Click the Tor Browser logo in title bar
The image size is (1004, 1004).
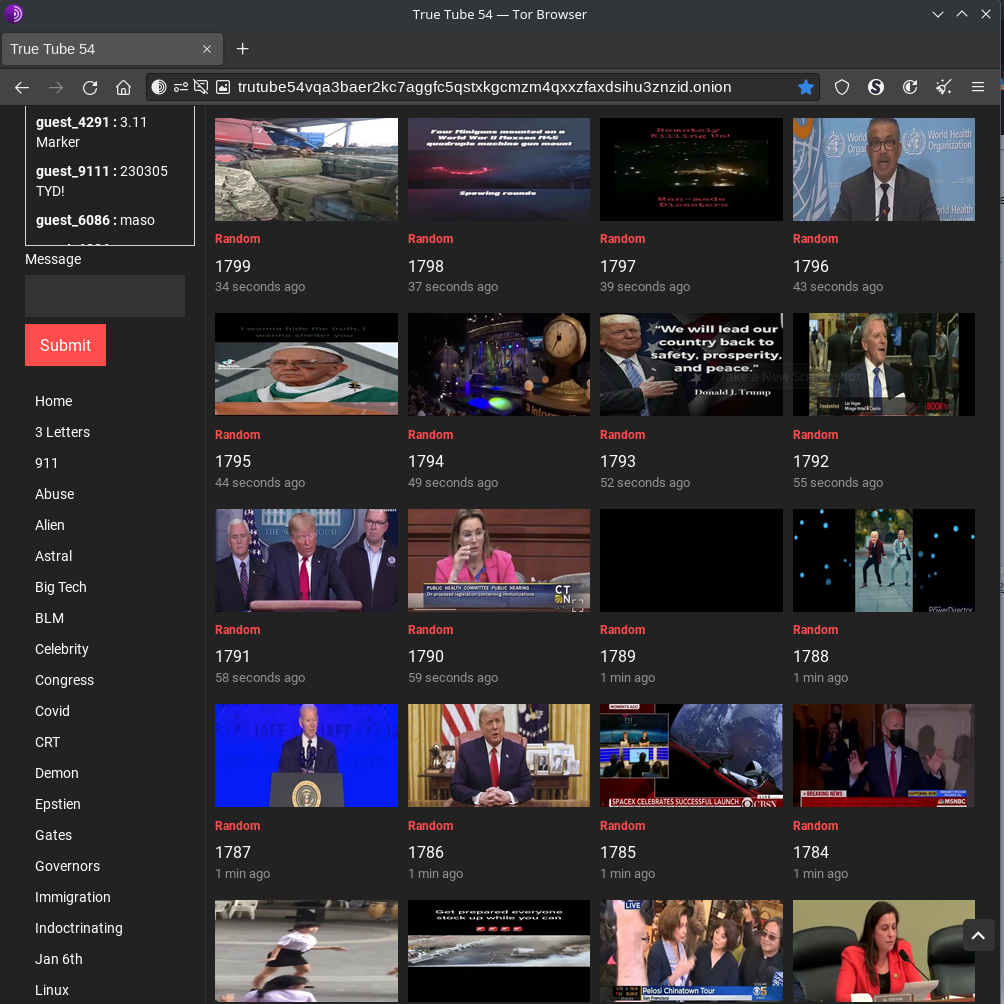coord(13,14)
